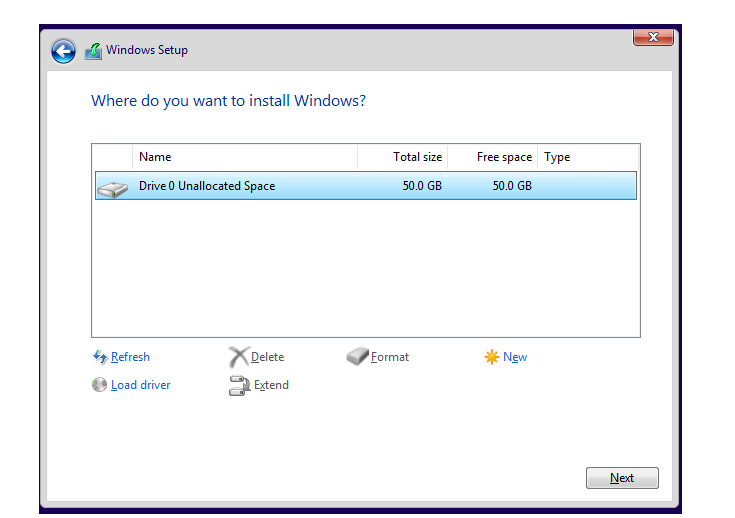
Task: Proceed with the Next button
Action: [x=622, y=478]
